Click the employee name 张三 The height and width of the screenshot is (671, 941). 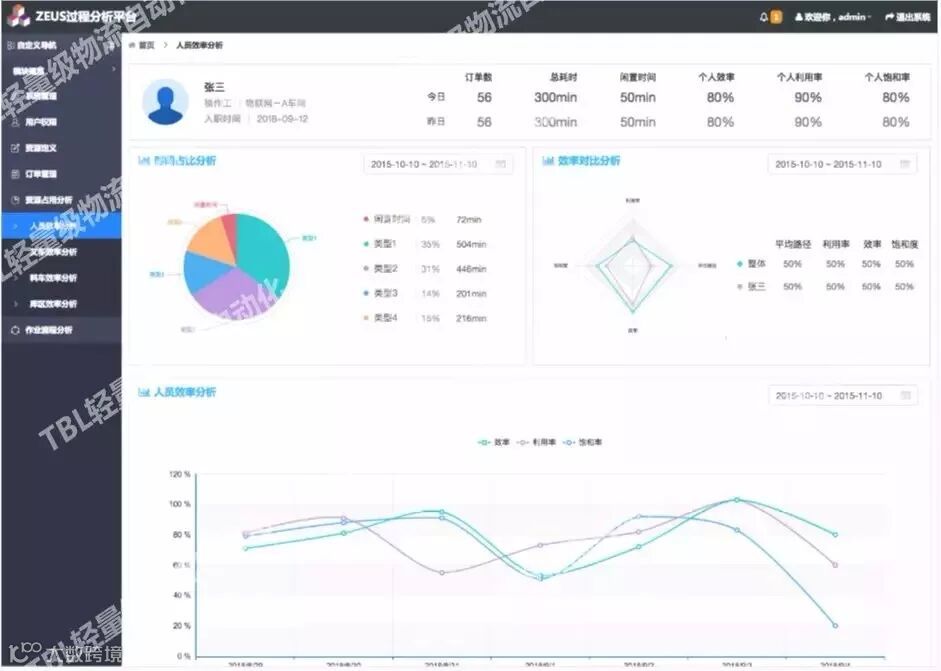pos(214,88)
